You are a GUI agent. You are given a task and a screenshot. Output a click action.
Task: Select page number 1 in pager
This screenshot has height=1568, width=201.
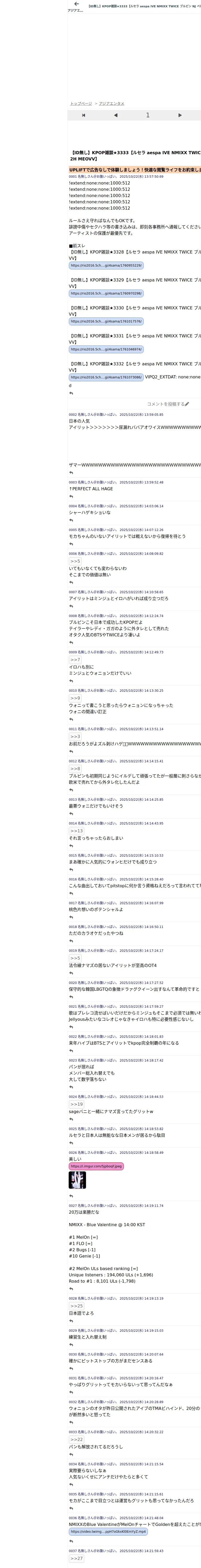147,115
